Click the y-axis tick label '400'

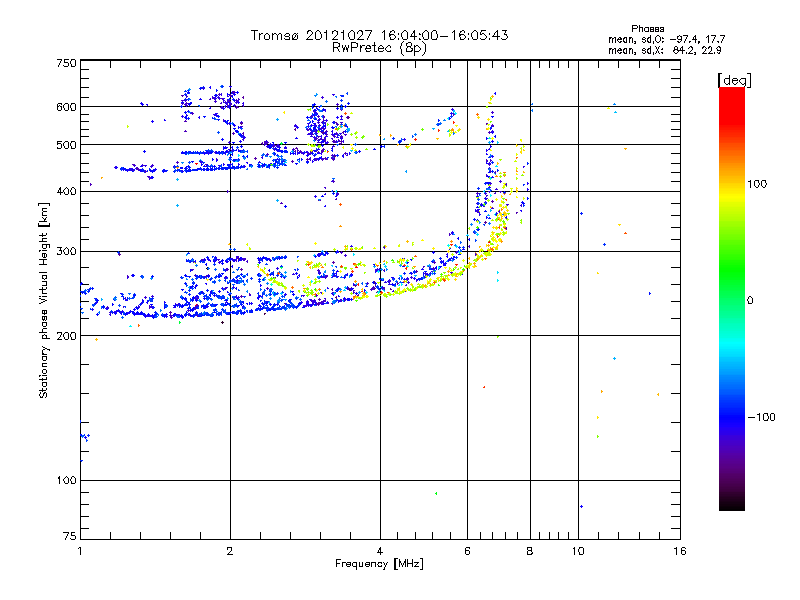click(66, 191)
